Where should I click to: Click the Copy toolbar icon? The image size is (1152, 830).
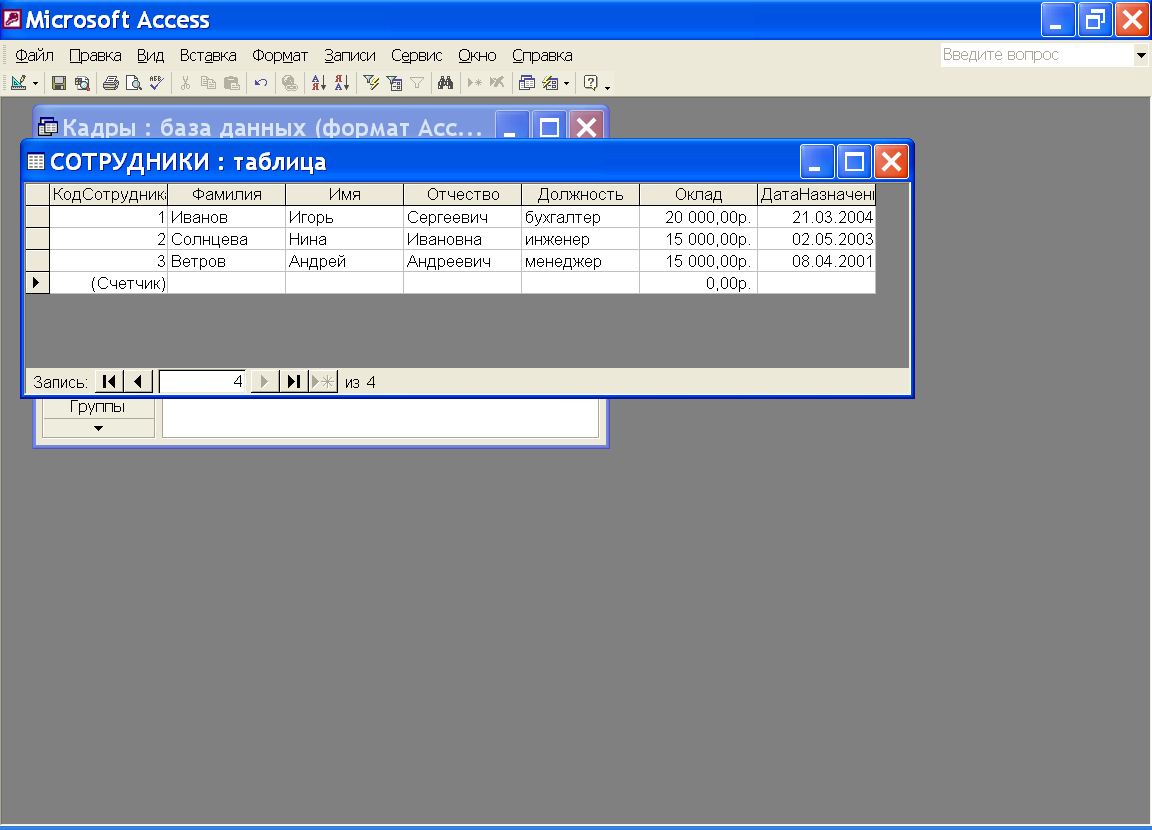click(x=209, y=83)
